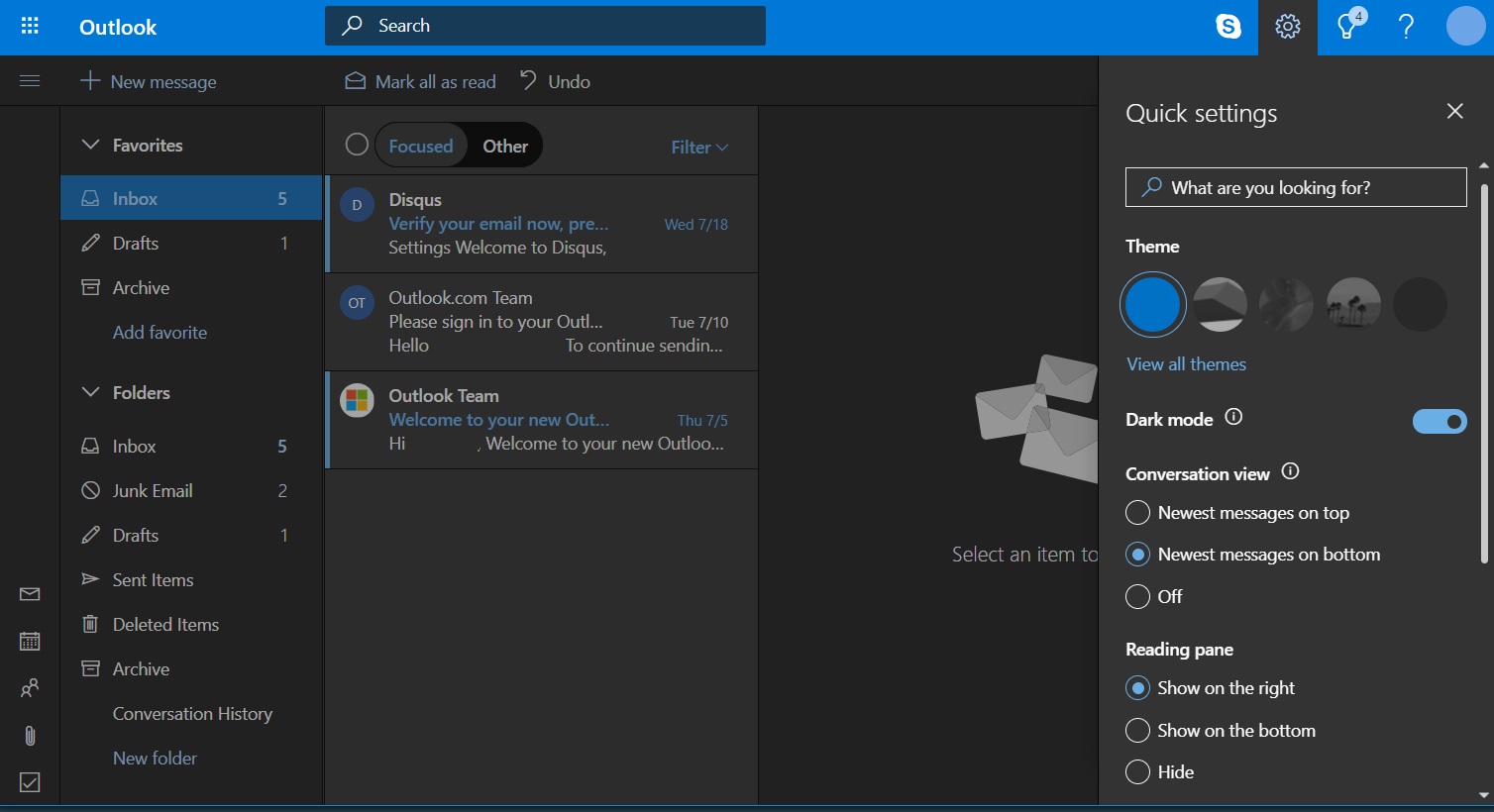Collapse the Folders section
1494x812 pixels.
pos(90,392)
